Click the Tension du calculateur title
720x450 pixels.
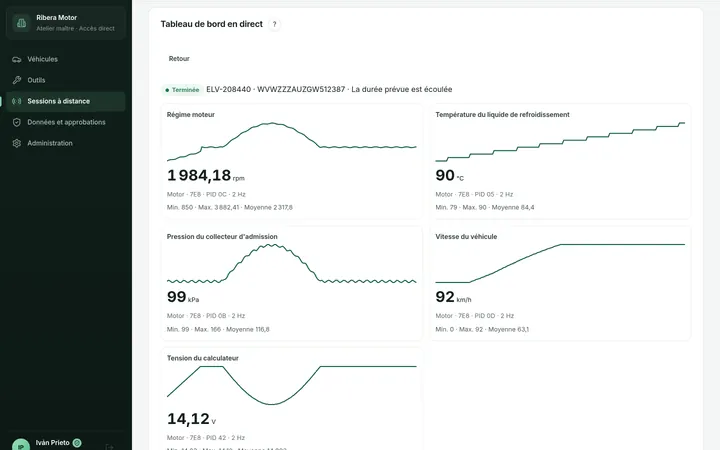tap(202, 358)
